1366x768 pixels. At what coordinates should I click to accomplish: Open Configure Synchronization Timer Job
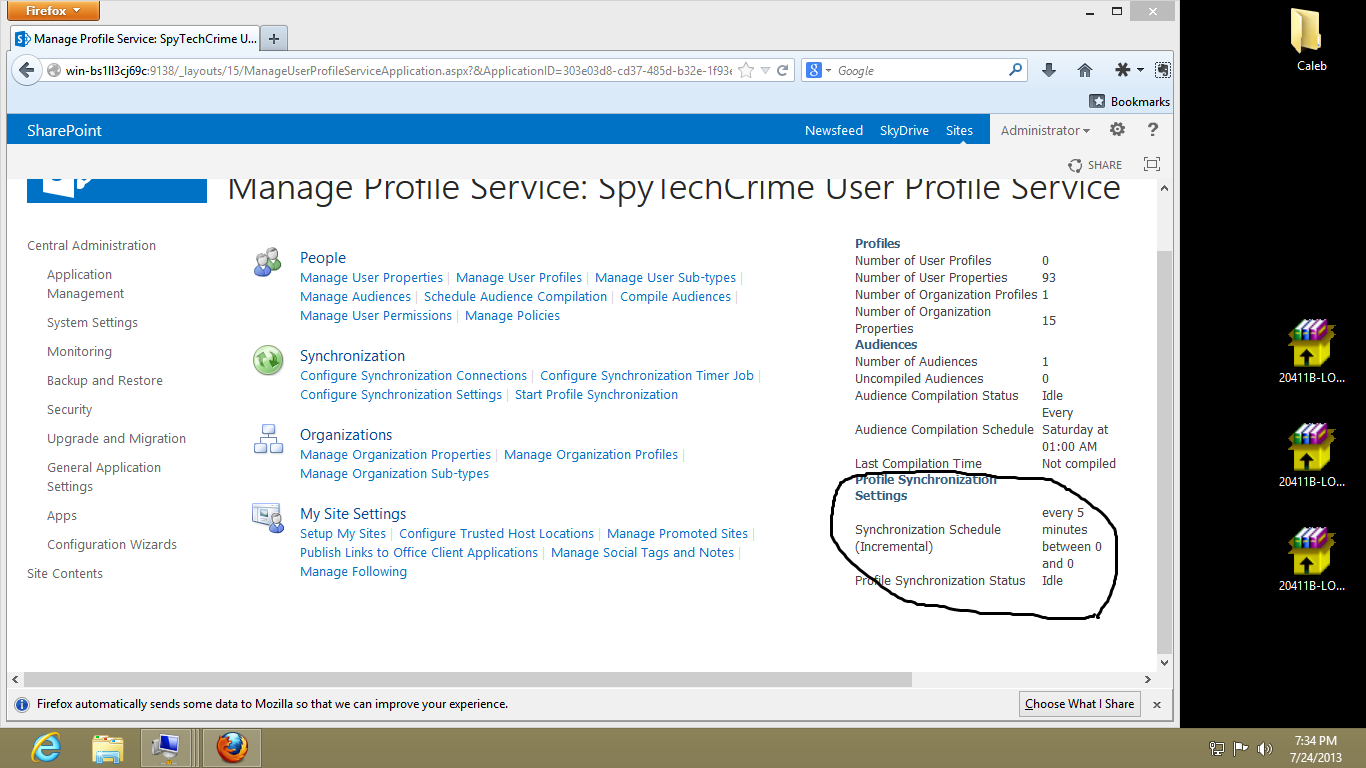pyautogui.click(x=647, y=375)
